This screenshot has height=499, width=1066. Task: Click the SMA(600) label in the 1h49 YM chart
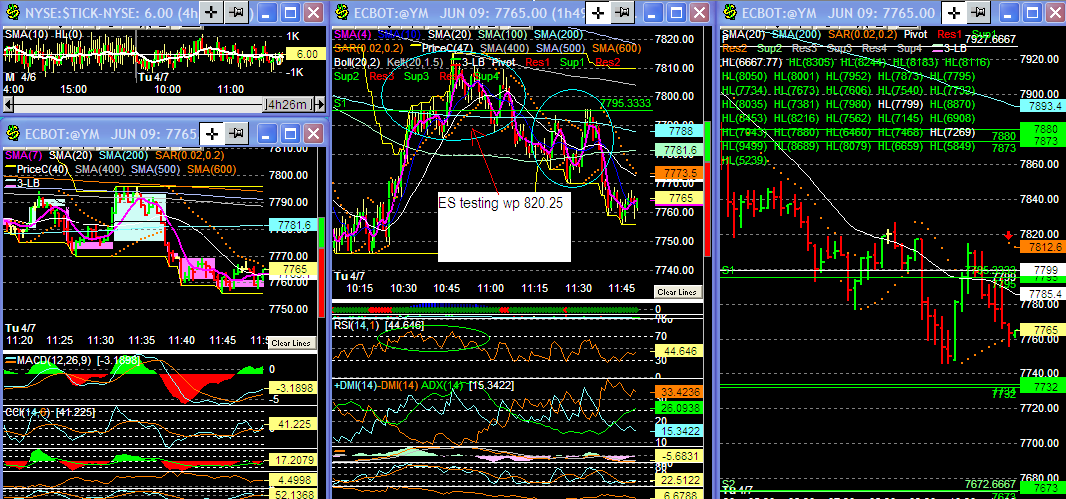(615, 48)
